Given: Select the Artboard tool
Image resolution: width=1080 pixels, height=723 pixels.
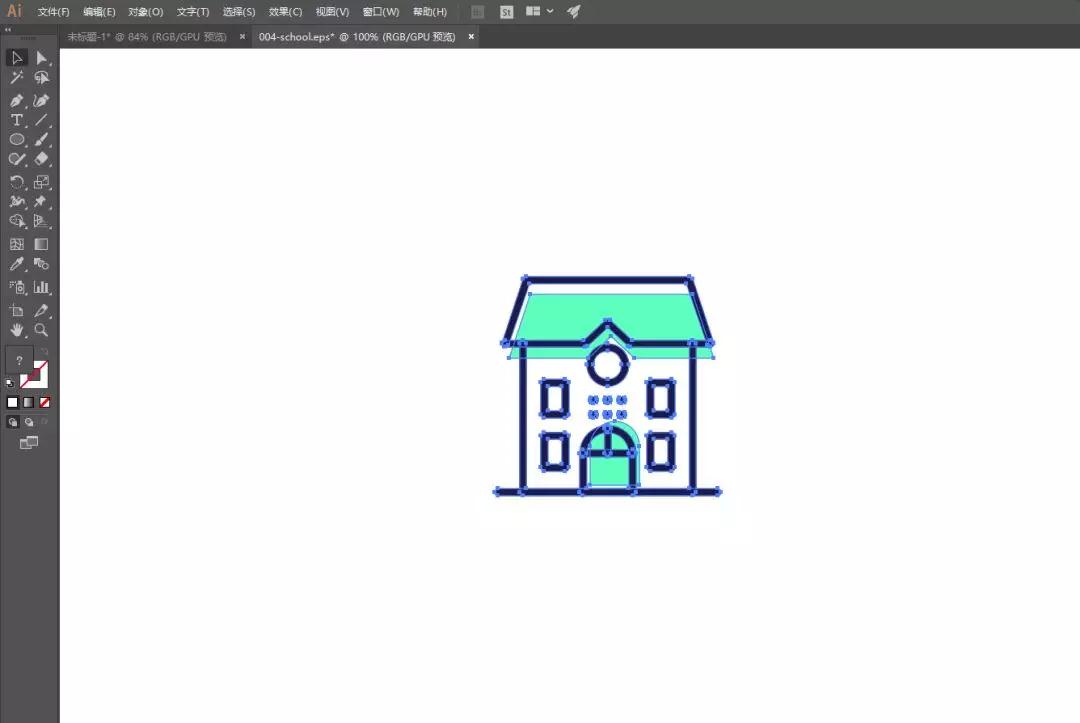Looking at the screenshot, I should (17, 311).
